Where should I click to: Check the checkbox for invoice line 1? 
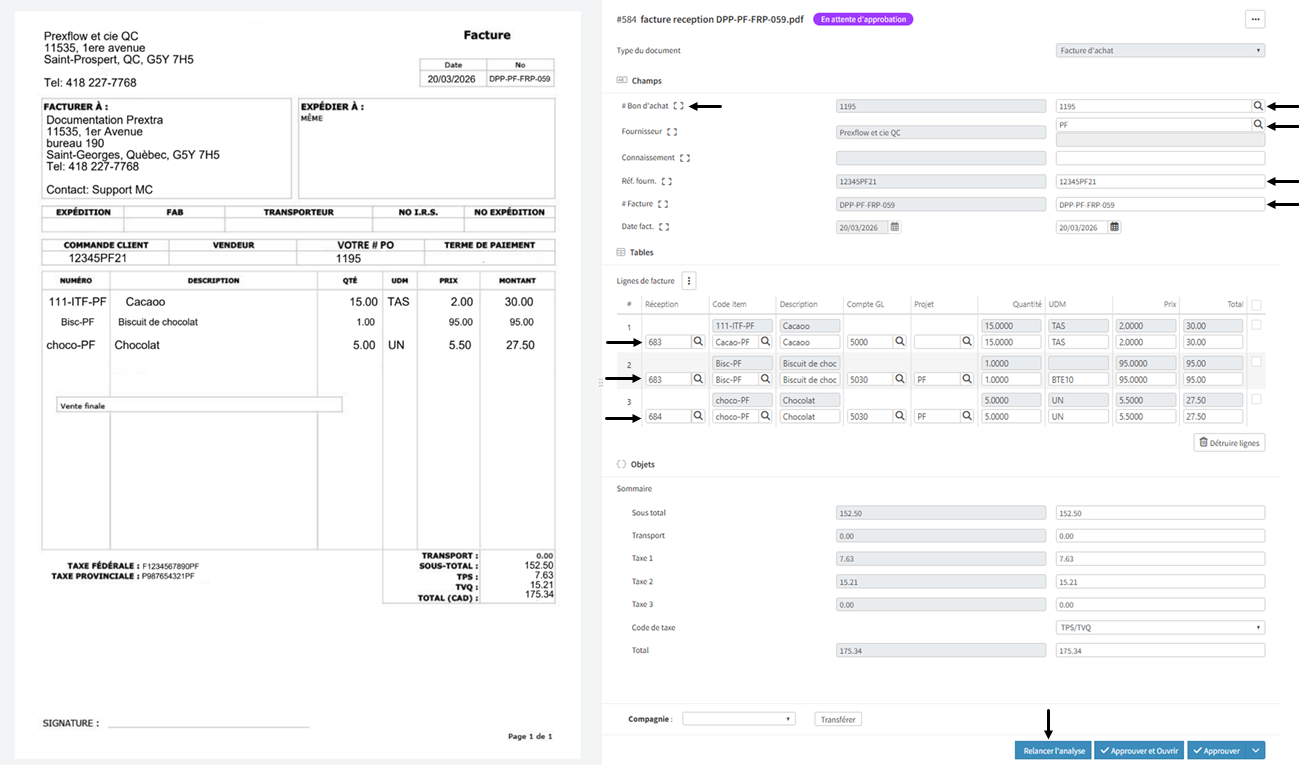(x=1256, y=325)
